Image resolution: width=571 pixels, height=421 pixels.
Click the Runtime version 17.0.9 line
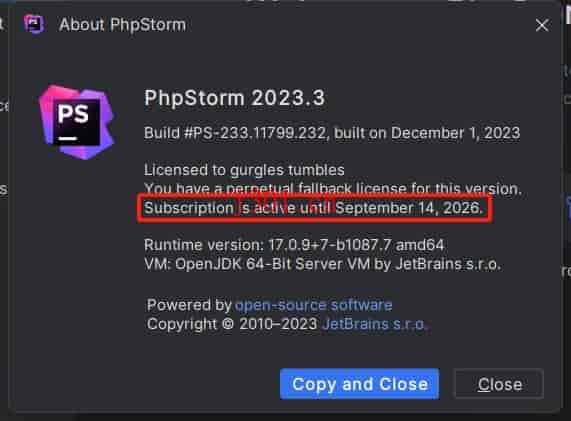(294, 245)
